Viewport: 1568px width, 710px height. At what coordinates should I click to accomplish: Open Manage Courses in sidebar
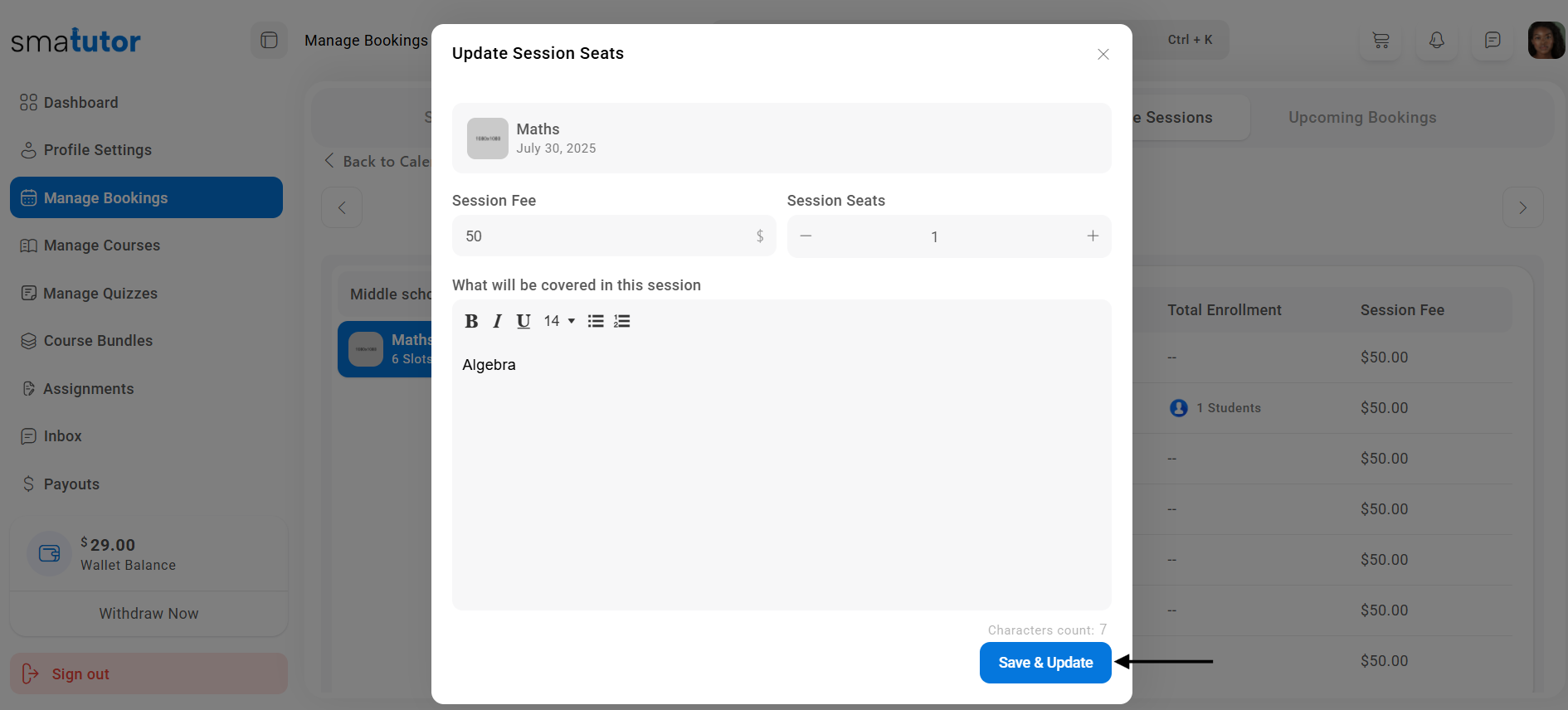tap(101, 246)
